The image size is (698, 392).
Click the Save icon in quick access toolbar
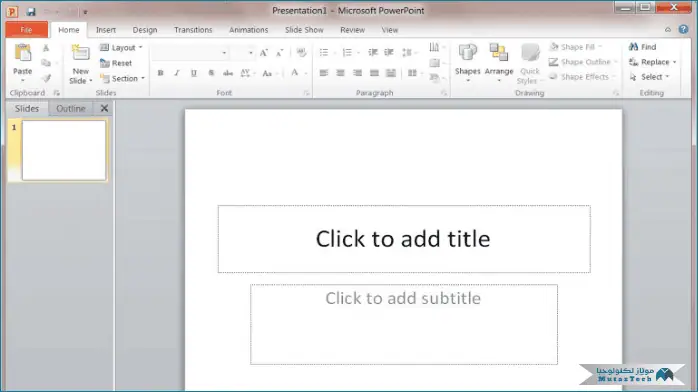tap(30, 12)
